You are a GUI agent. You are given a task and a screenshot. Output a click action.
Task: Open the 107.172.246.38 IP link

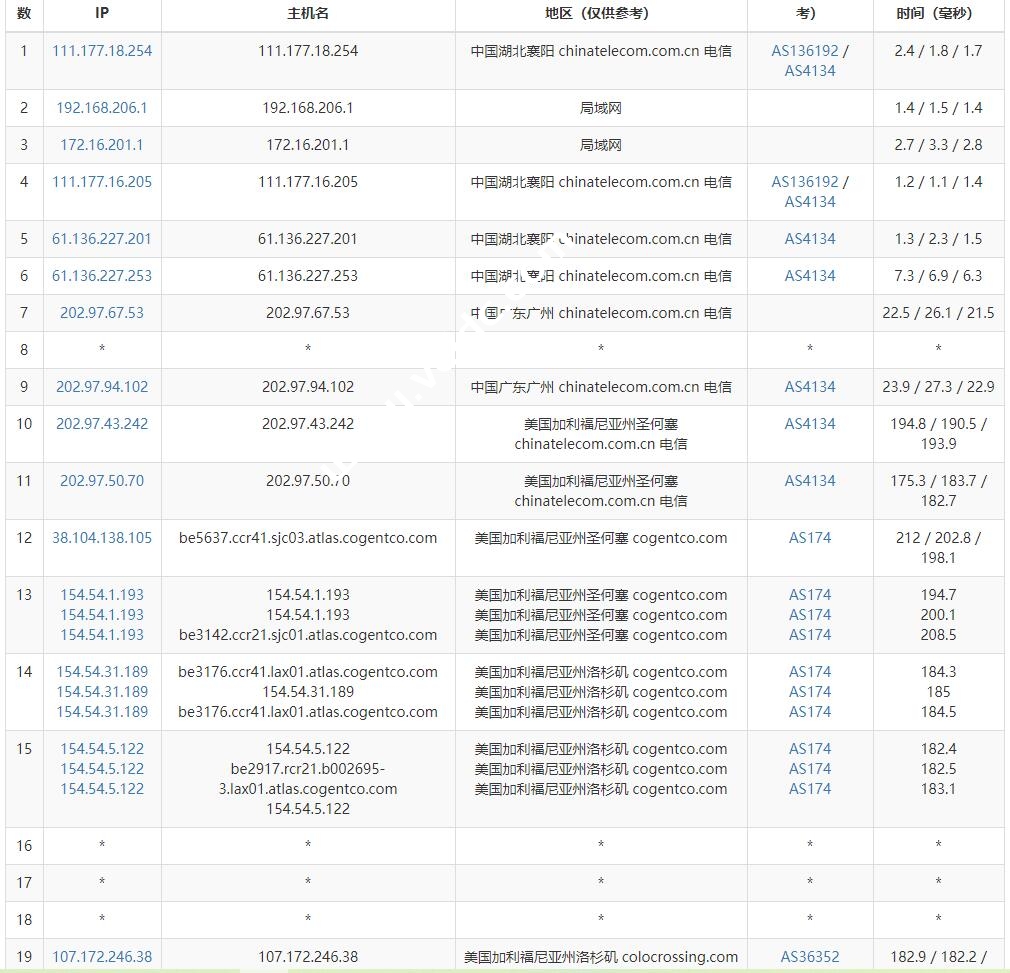[102, 957]
